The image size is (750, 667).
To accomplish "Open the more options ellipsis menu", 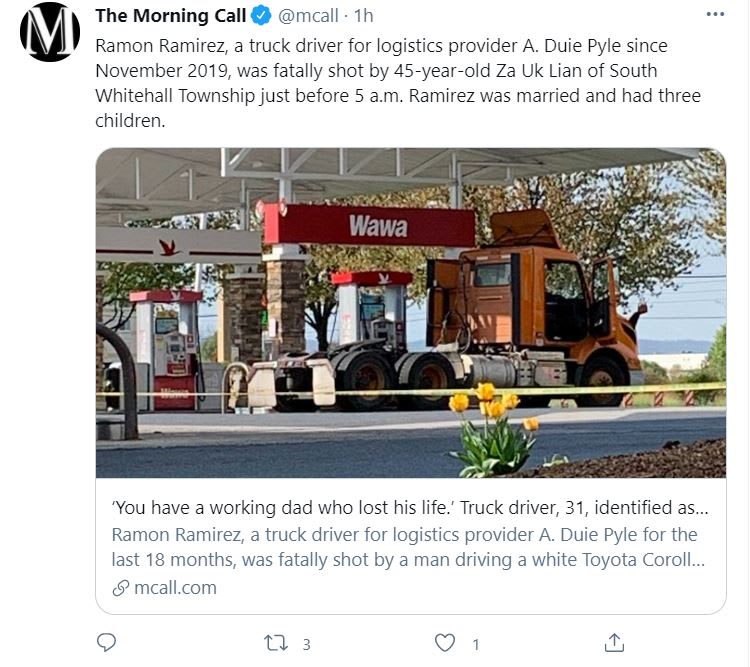I will point(714,15).
